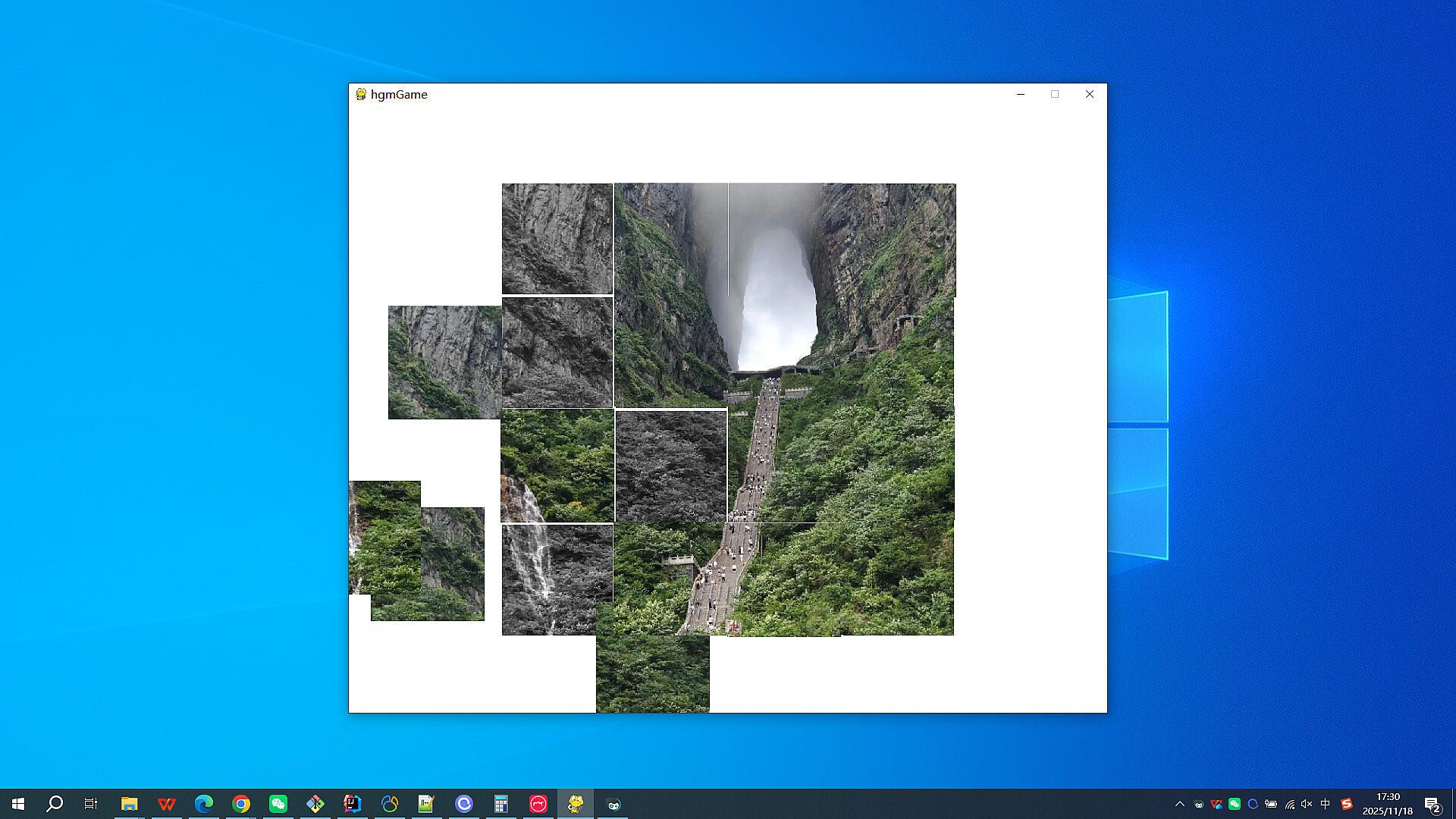
Task: Open File Explorer from taskbar
Action: 130,804
